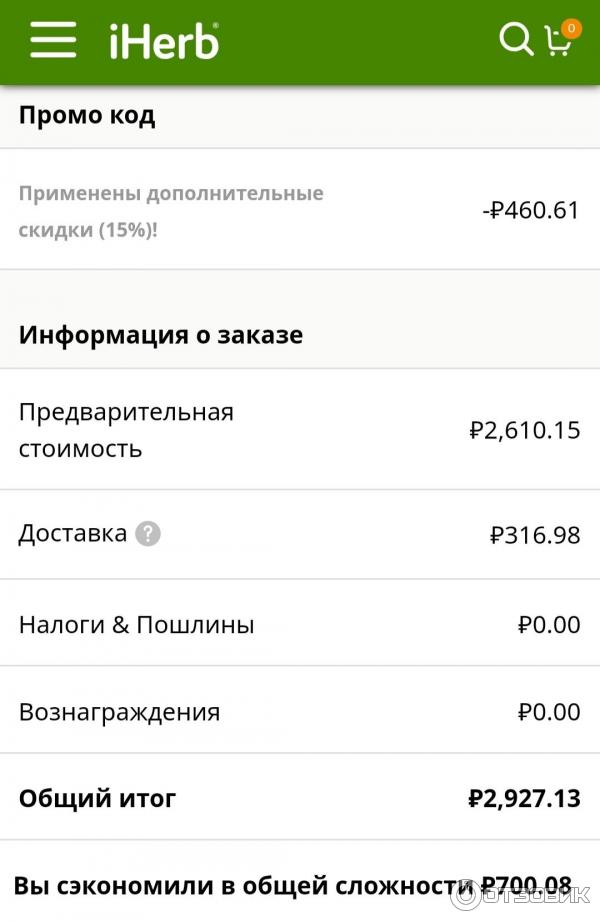
Task: Tap the -₽460.61 discount amount
Action: coord(530,210)
